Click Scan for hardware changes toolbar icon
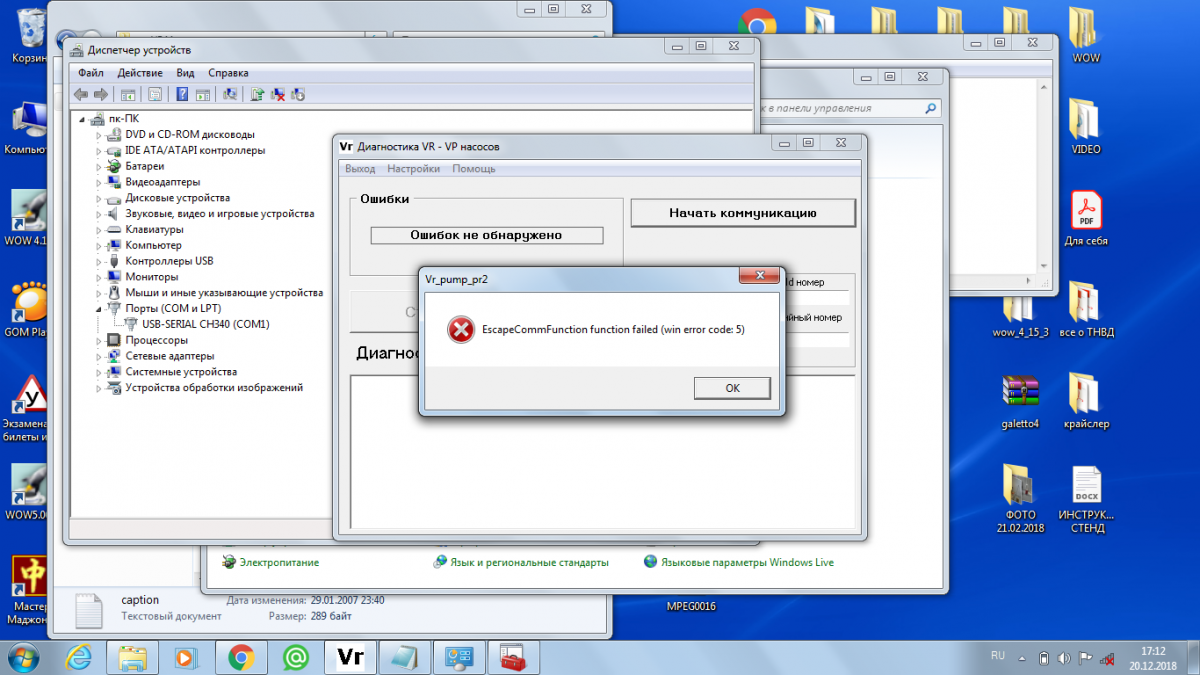Screen dimensions: 1200x675 coord(230,94)
